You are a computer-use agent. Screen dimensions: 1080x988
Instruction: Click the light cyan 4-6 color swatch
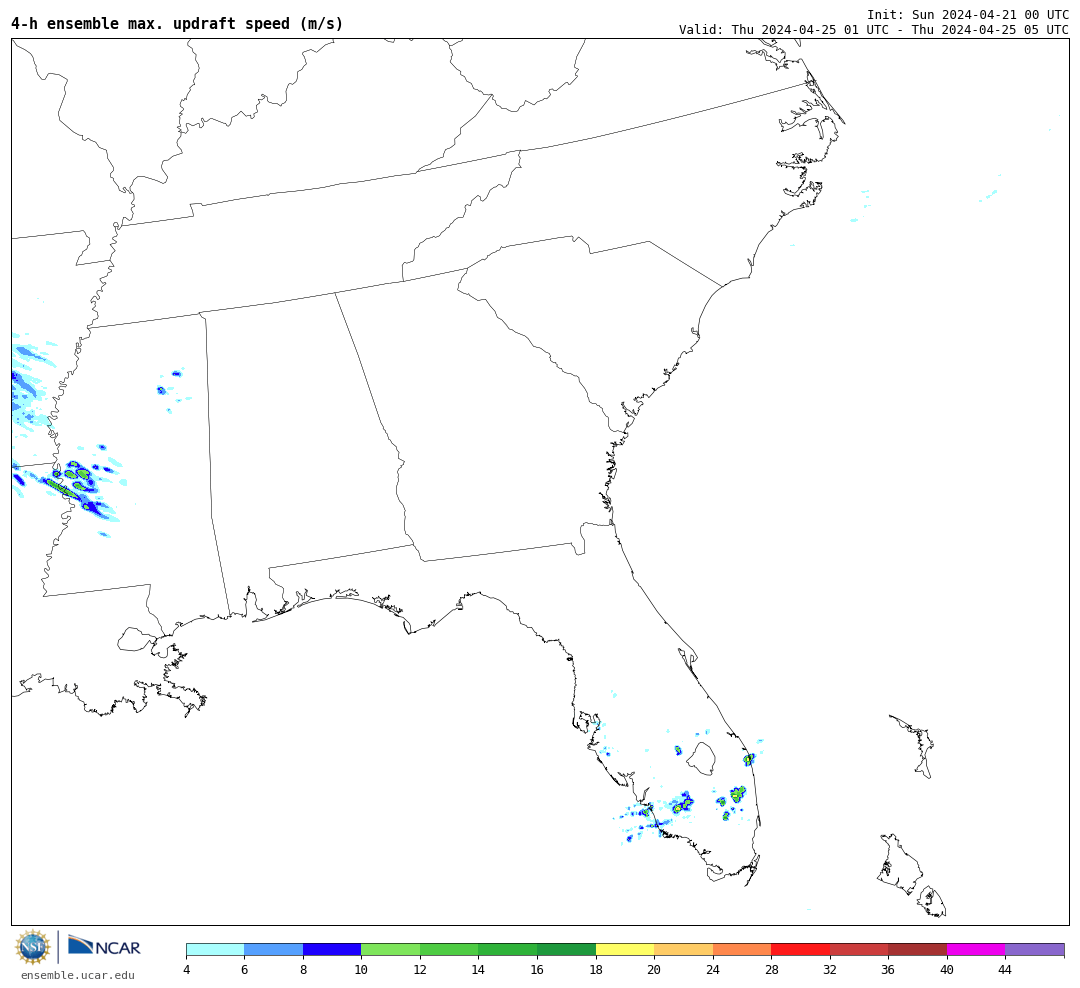(x=216, y=949)
